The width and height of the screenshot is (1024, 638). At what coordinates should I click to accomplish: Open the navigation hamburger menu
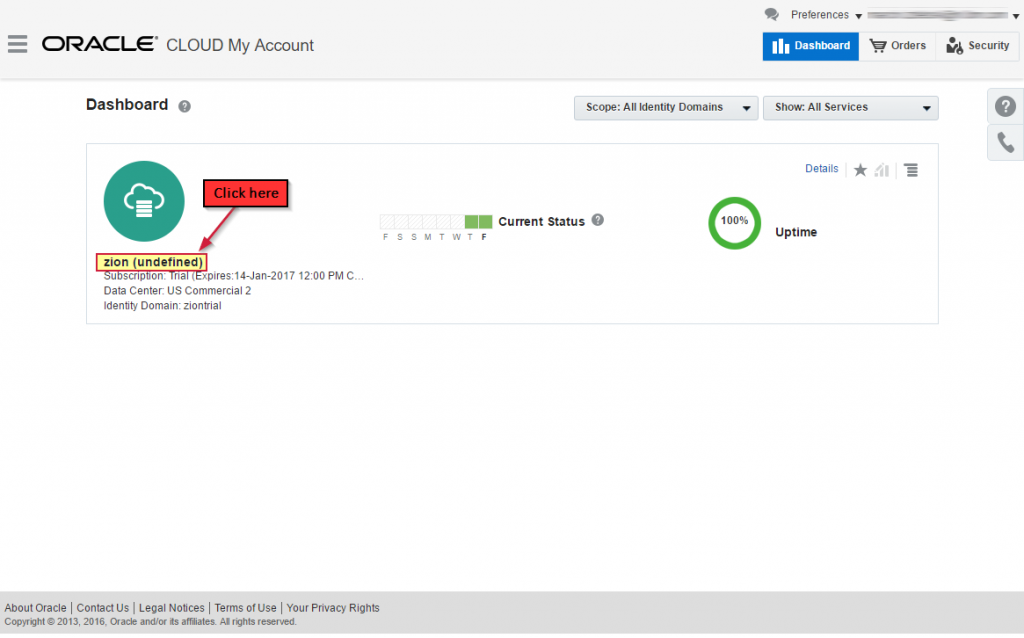(18, 44)
